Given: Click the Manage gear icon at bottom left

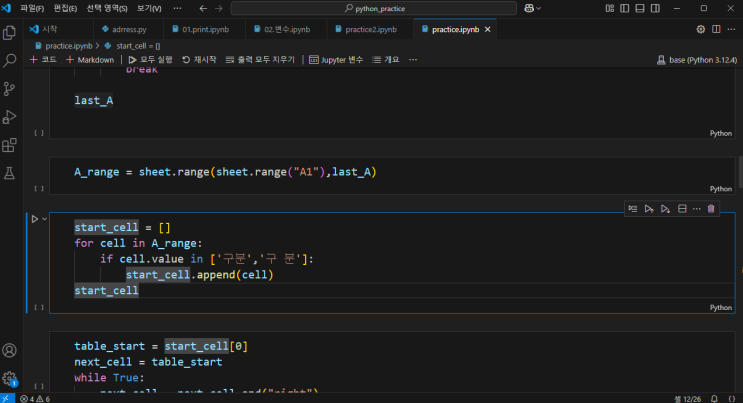Looking at the screenshot, I should tap(10, 379).
